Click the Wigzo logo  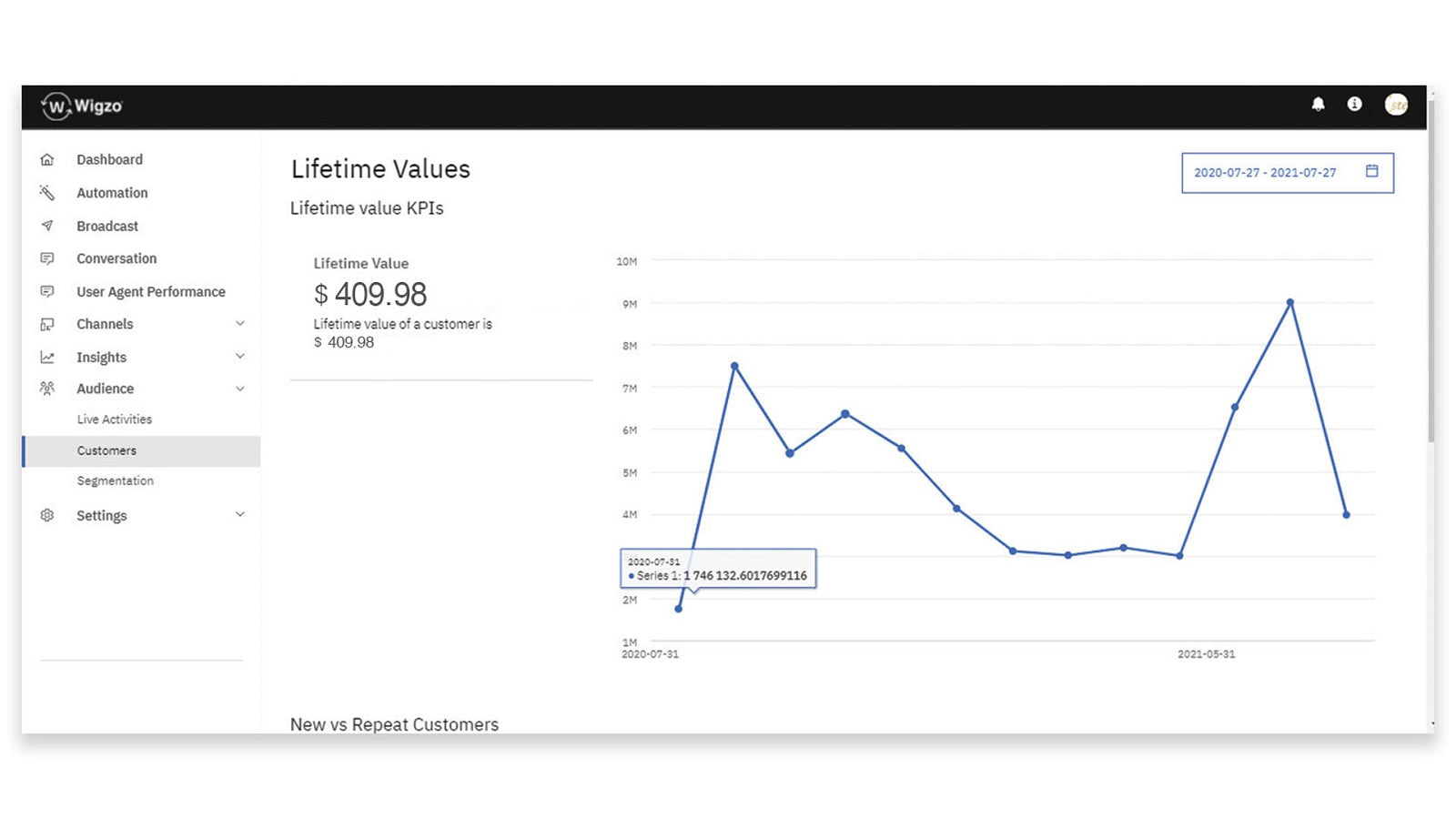click(80, 105)
